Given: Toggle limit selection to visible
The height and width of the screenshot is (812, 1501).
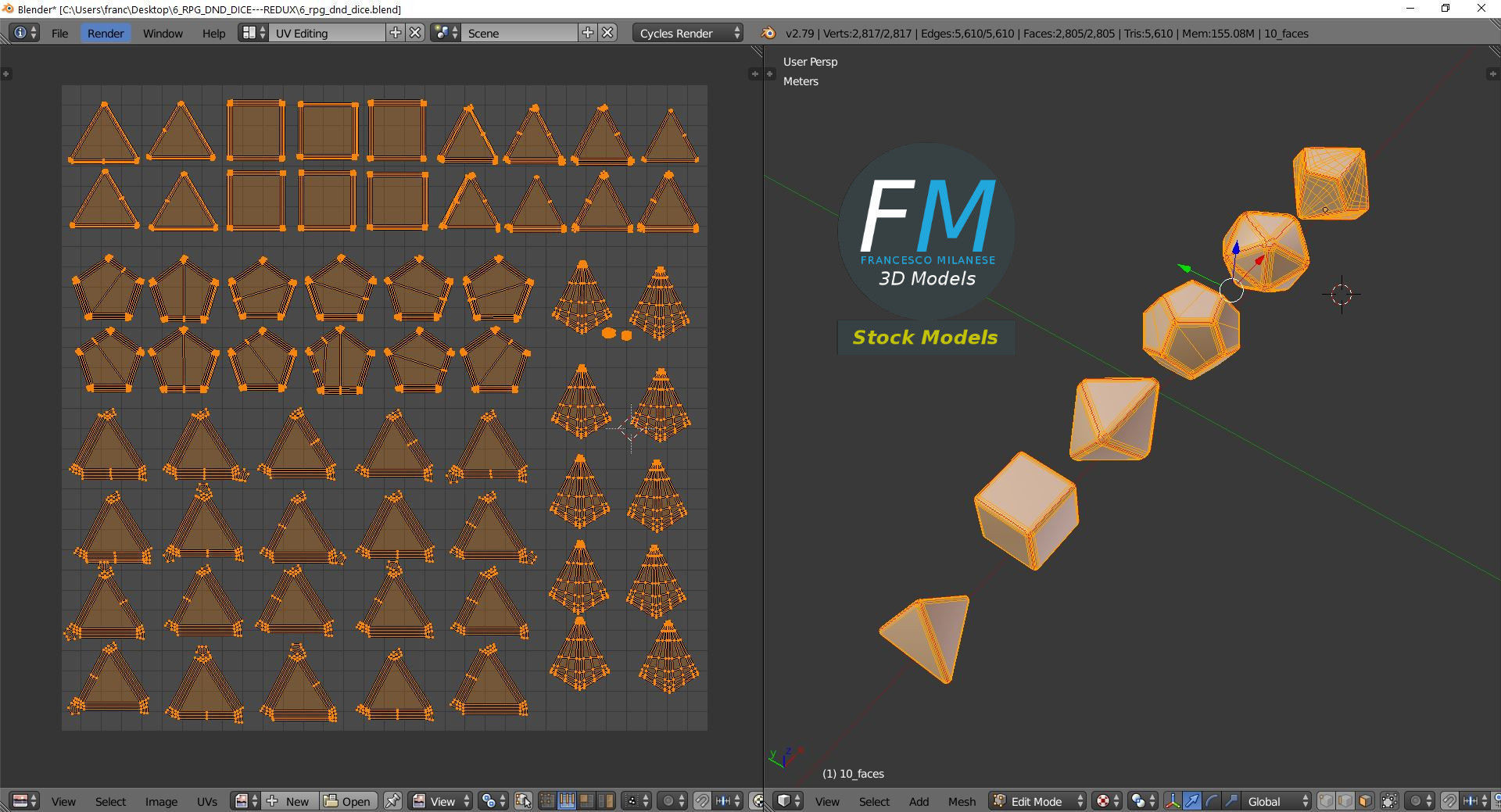Looking at the screenshot, I should coord(1390,801).
